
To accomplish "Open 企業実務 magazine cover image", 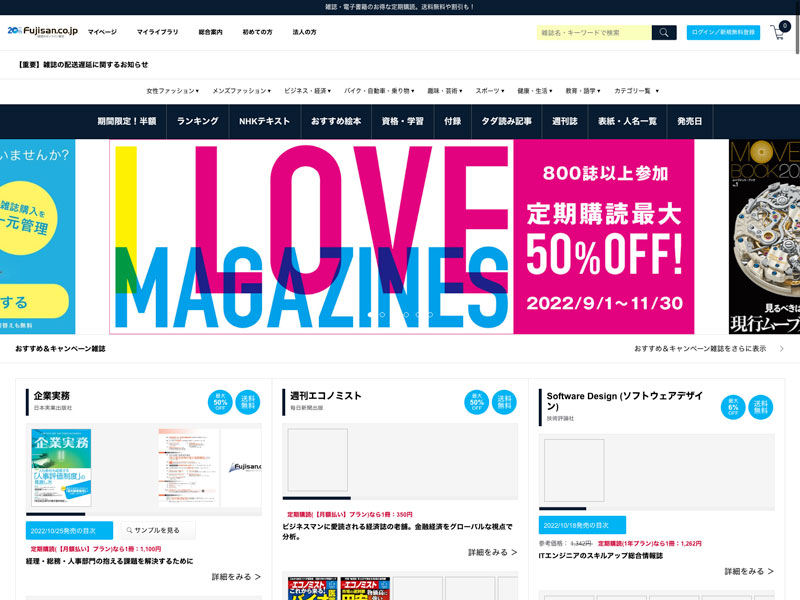I will (61, 467).
